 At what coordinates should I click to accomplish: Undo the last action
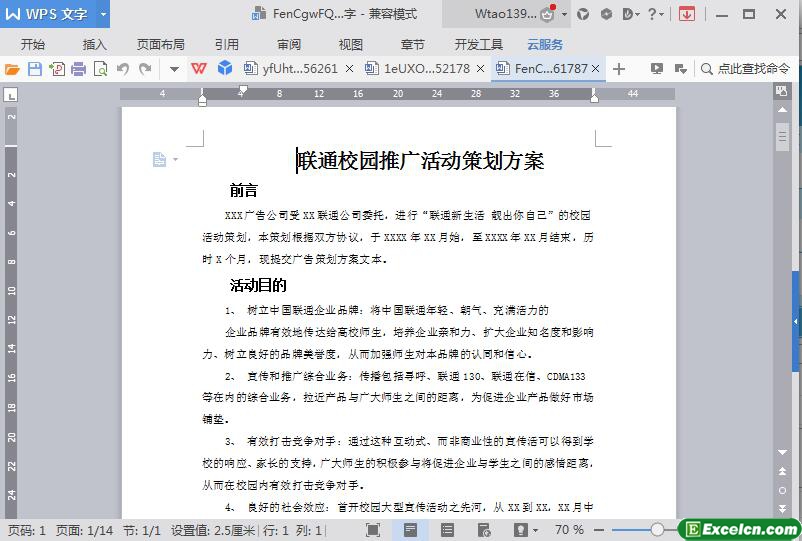coord(123,69)
